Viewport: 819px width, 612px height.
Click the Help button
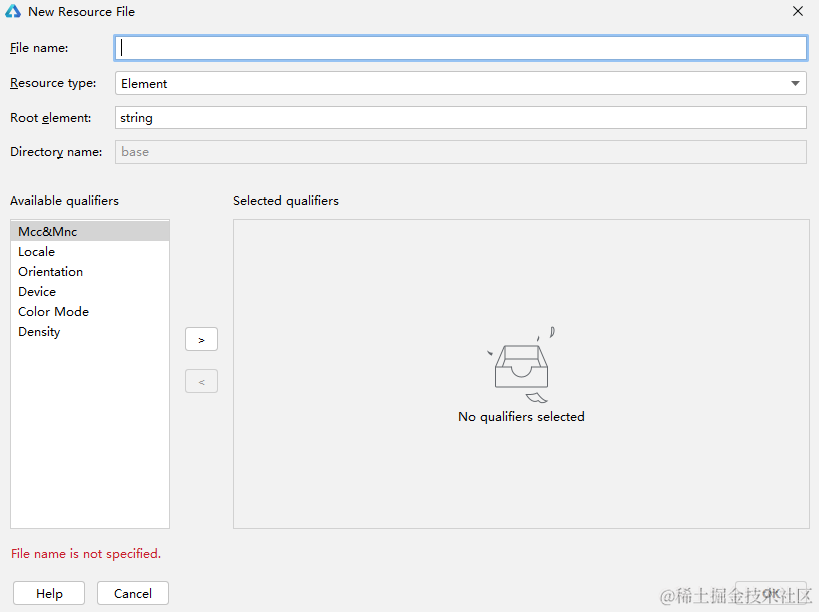pos(48,593)
